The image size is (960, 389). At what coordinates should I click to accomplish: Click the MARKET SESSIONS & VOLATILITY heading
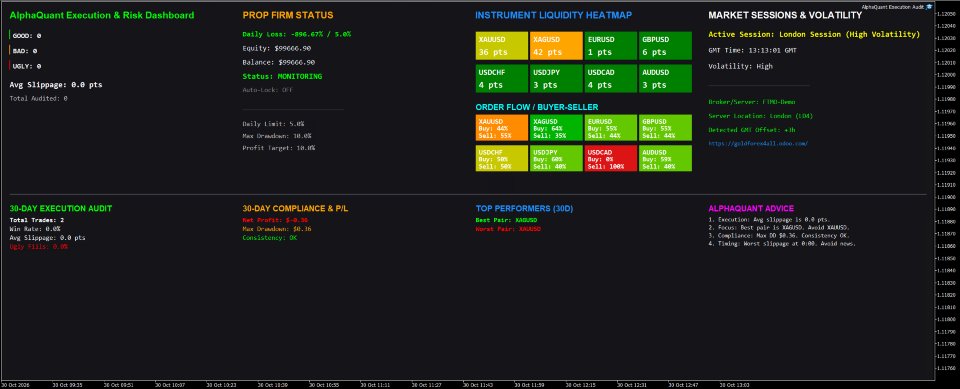point(785,15)
